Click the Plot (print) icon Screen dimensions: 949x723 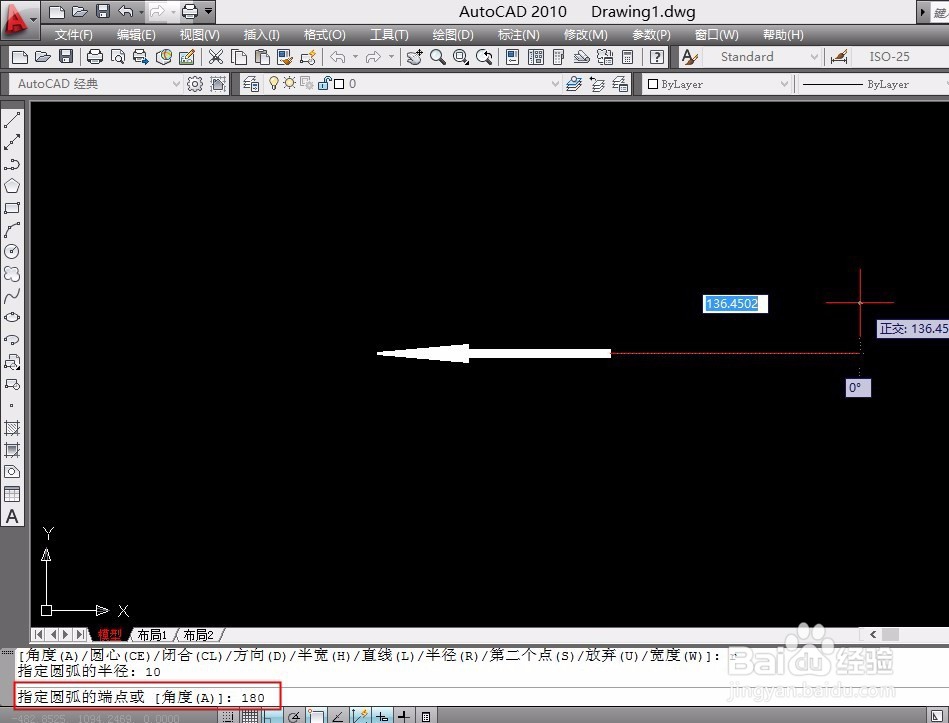point(94,57)
